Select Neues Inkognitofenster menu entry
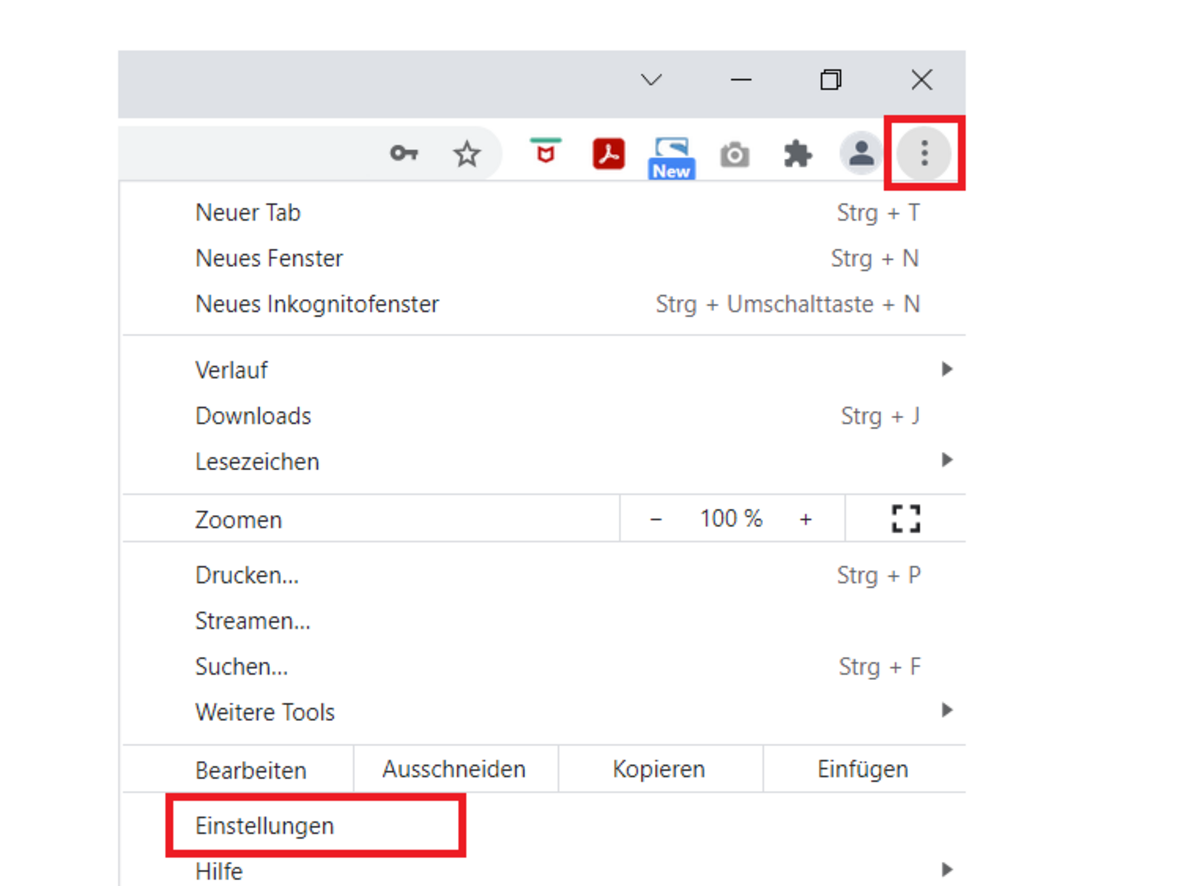1180x886 pixels. pos(317,304)
